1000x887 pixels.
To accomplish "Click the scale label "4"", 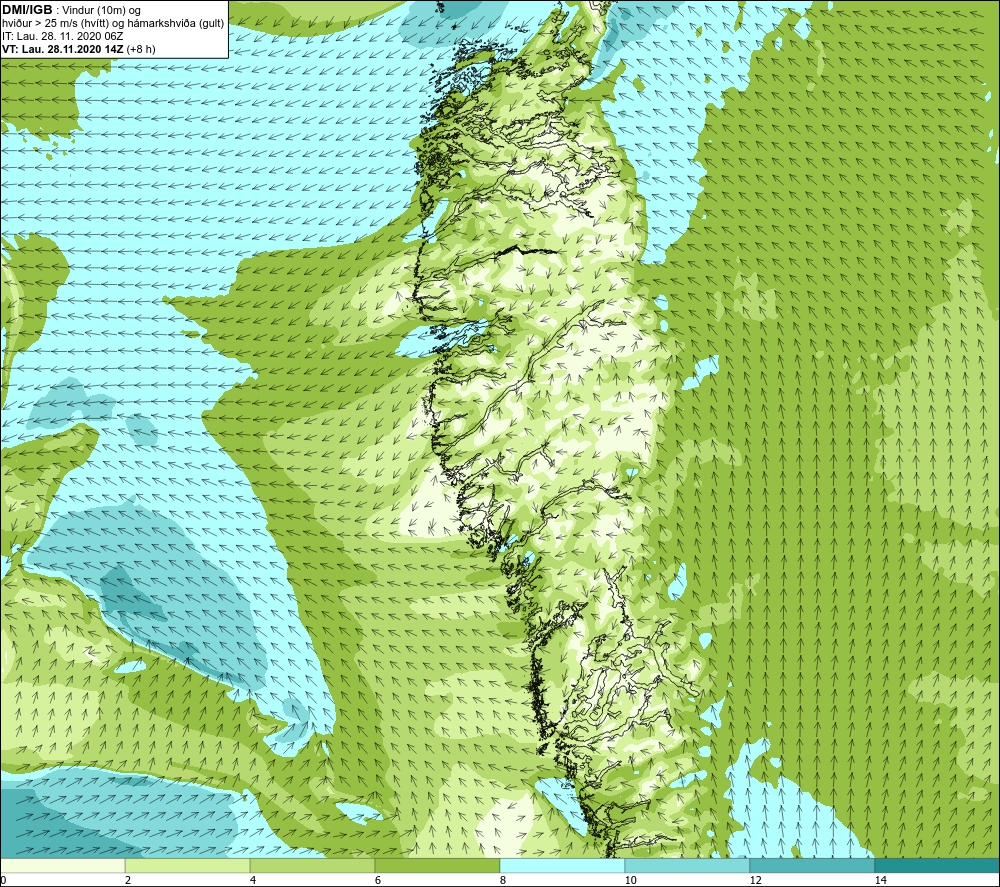I will click(x=253, y=880).
